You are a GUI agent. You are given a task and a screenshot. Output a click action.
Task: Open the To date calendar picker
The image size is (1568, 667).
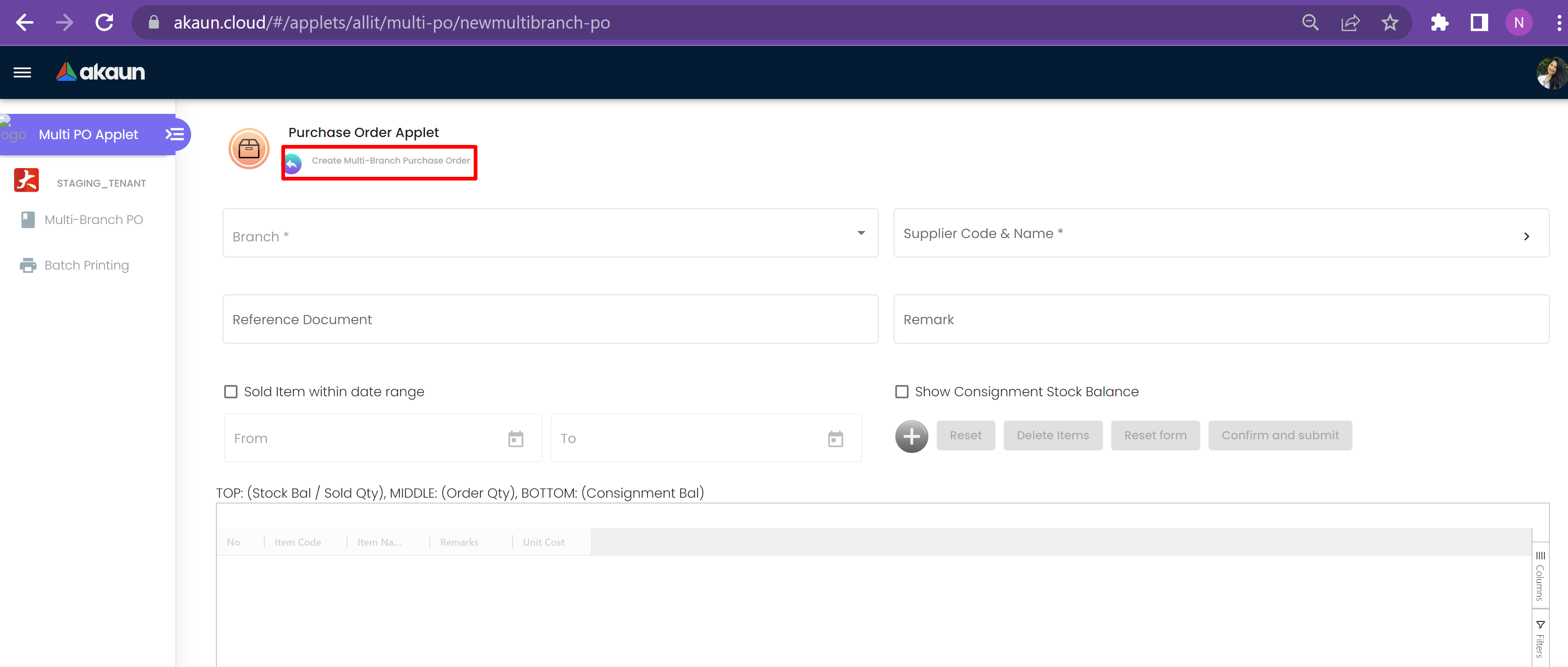835,438
